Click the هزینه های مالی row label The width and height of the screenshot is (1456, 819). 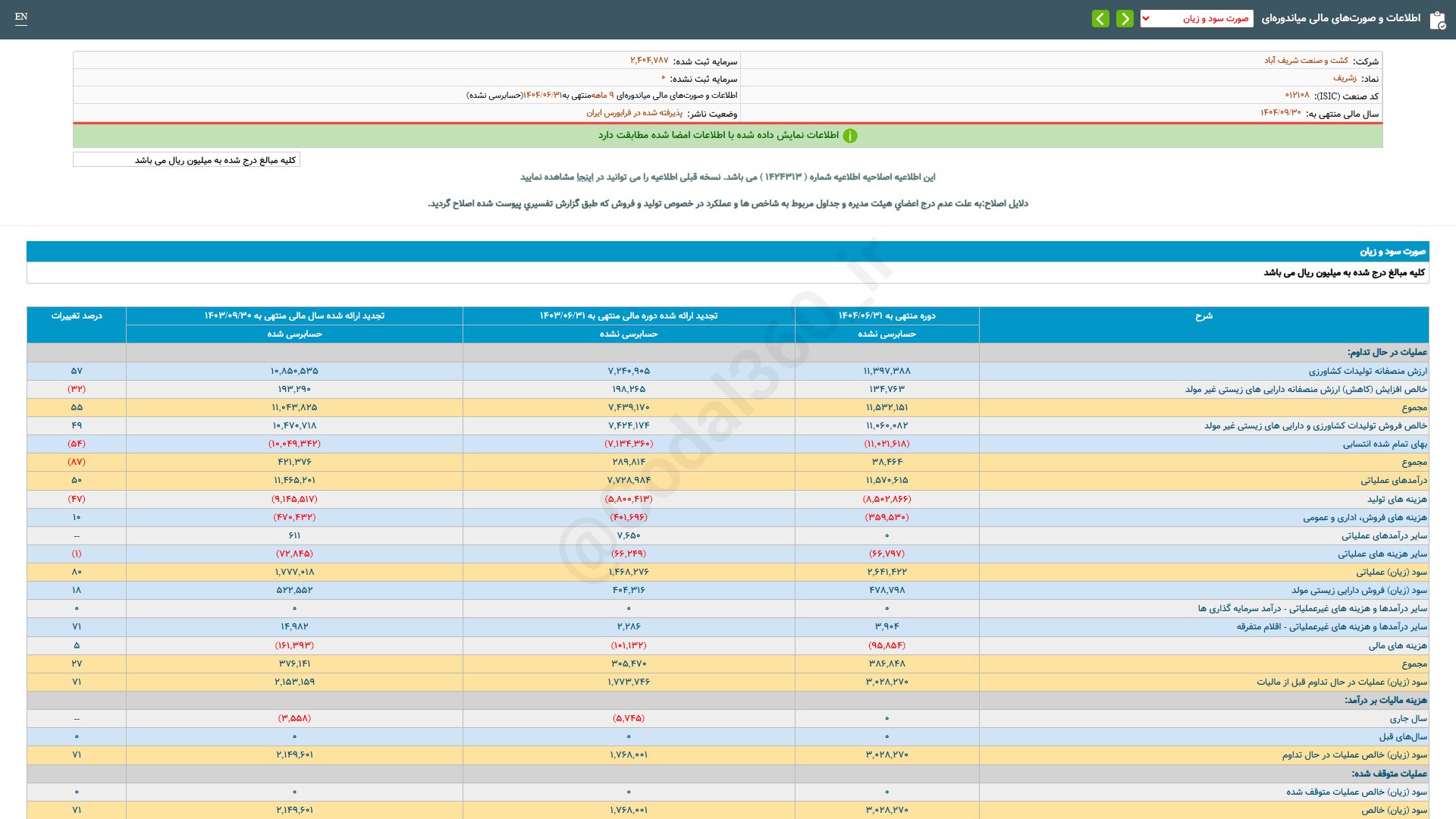(x=1397, y=645)
